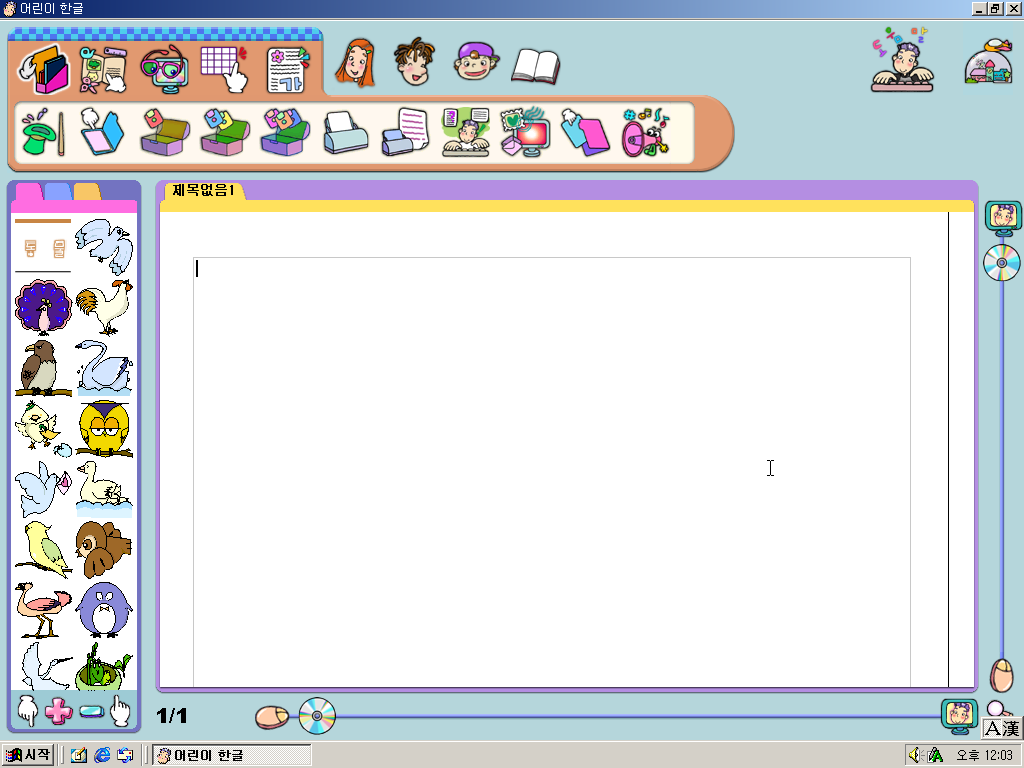
Task: Insert the yellow owl clip art
Action: 104,428
